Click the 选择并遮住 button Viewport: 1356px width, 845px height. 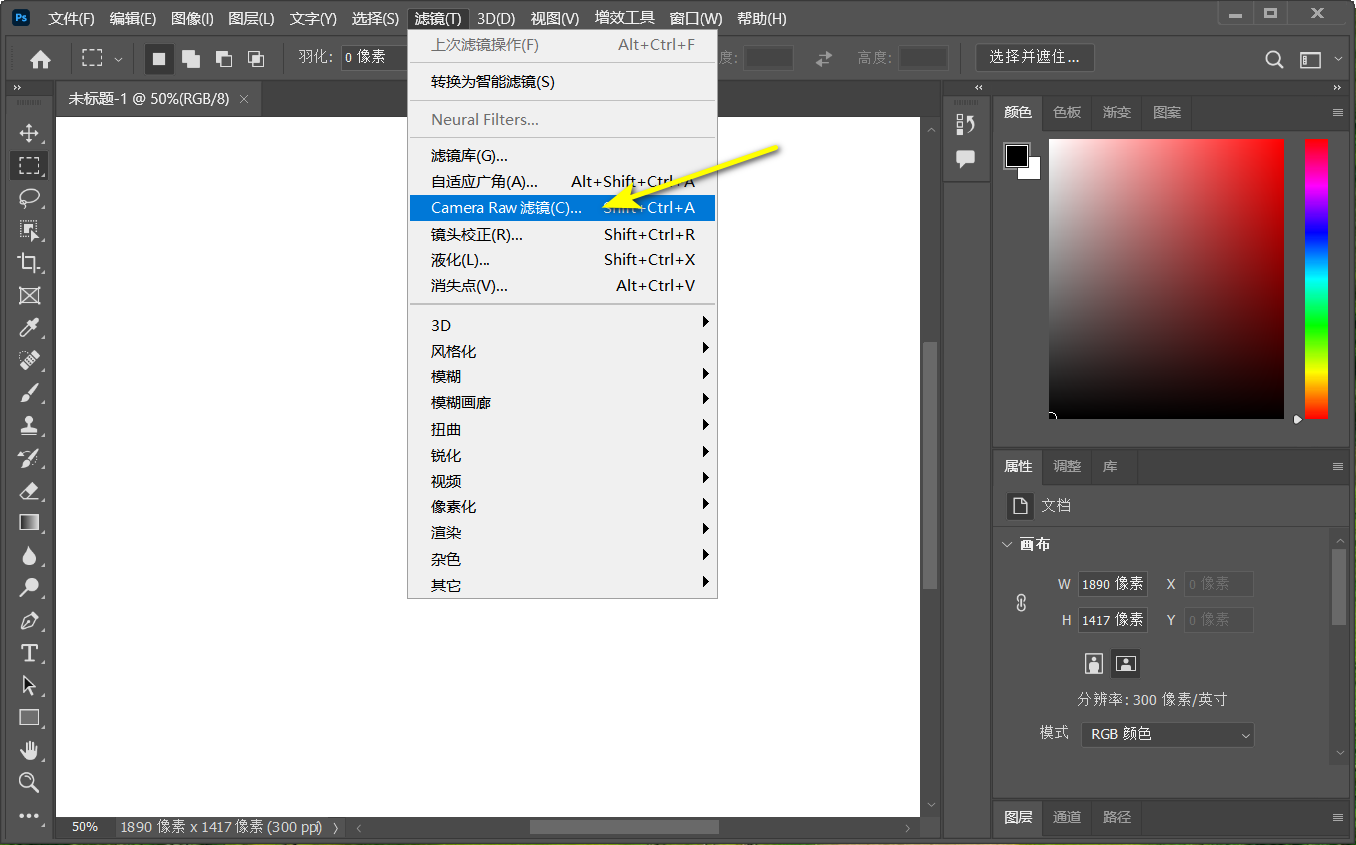tap(1035, 58)
